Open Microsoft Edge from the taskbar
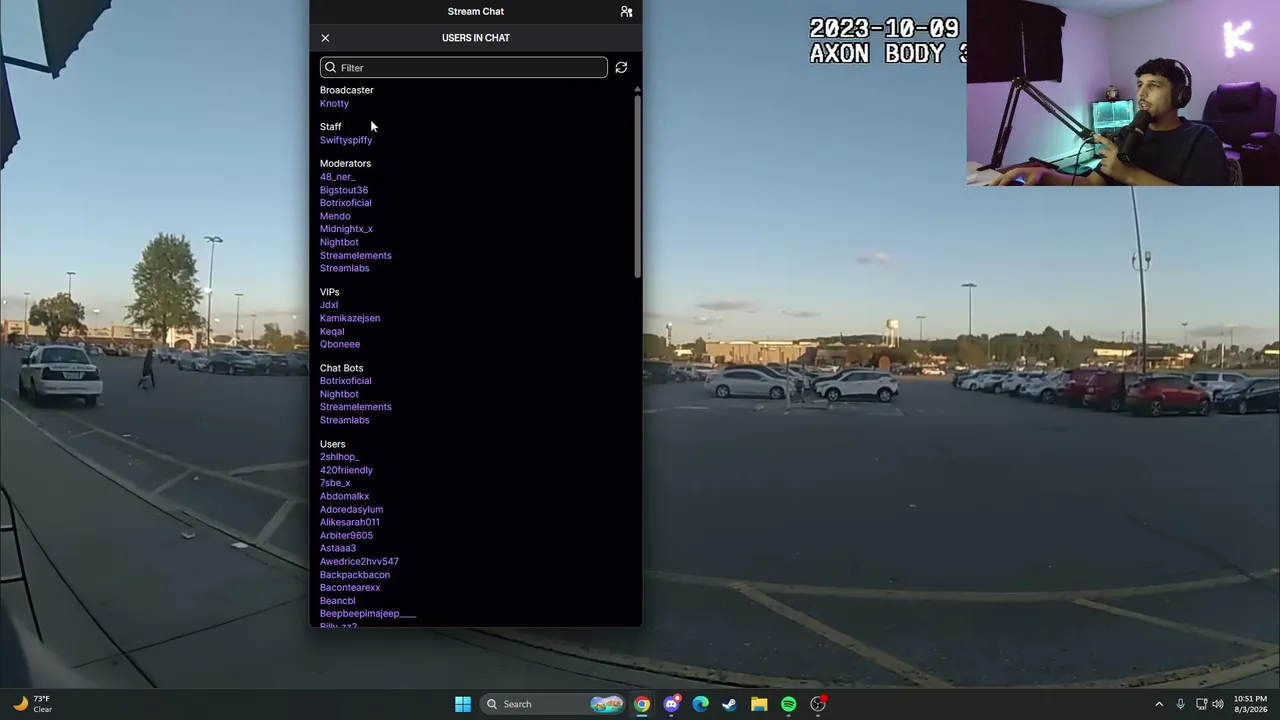 [x=701, y=704]
